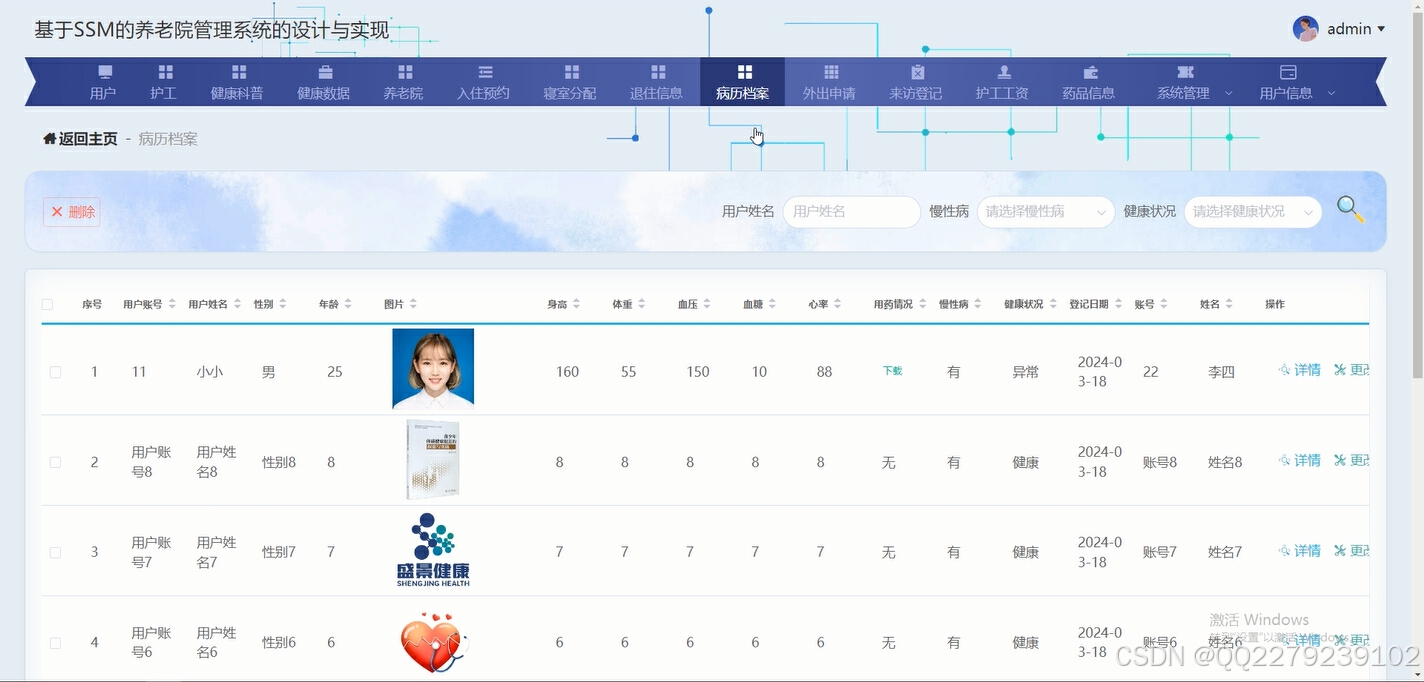Select the 寝室分配 allocation icon
This screenshot has height=682, width=1424.
pos(570,81)
